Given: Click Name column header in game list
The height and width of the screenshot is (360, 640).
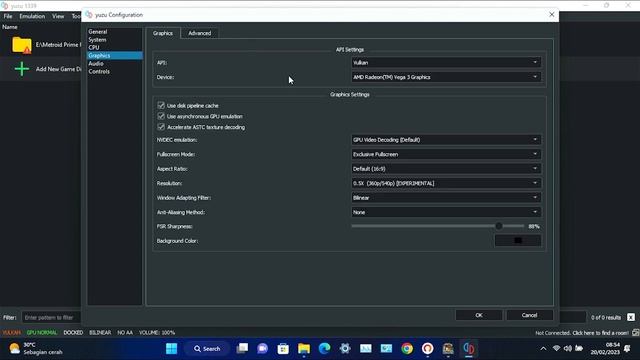Looking at the screenshot, I should coord(10,27).
